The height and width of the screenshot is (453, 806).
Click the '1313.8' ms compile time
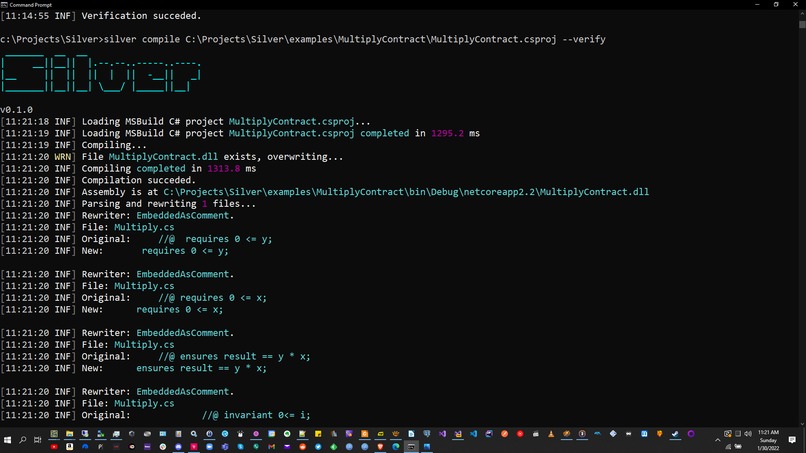coord(224,169)
